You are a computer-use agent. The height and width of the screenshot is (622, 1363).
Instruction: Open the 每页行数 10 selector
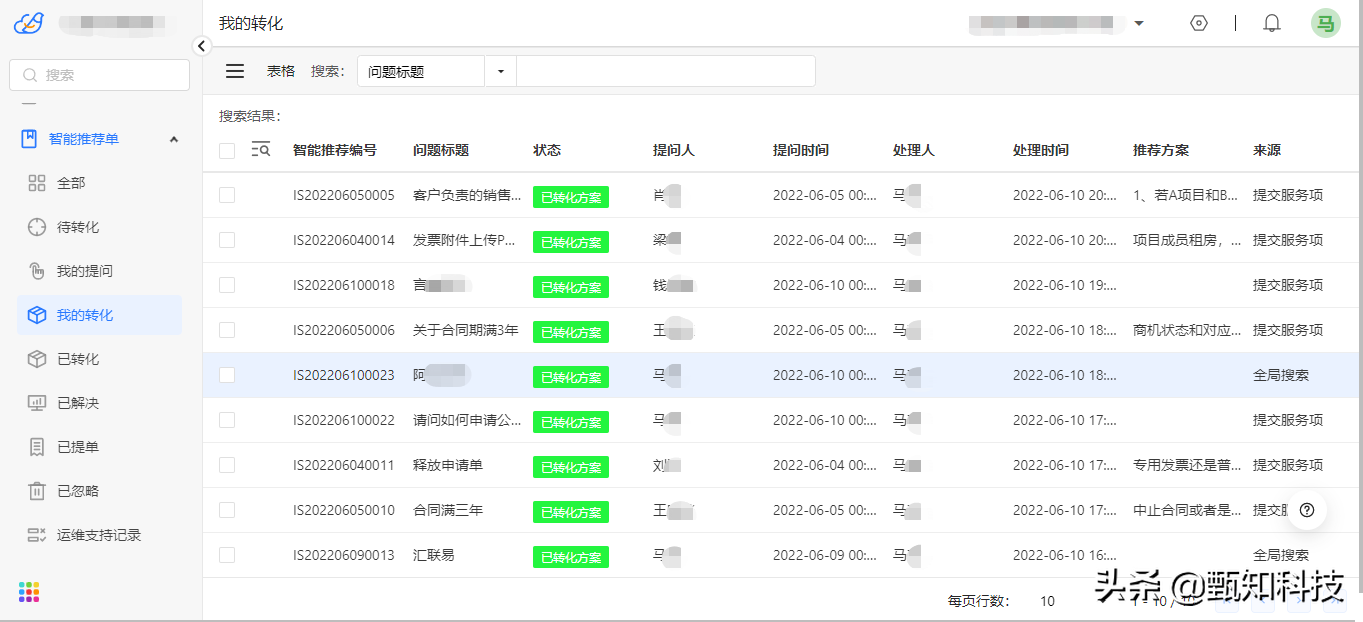tap(1047, 601)
